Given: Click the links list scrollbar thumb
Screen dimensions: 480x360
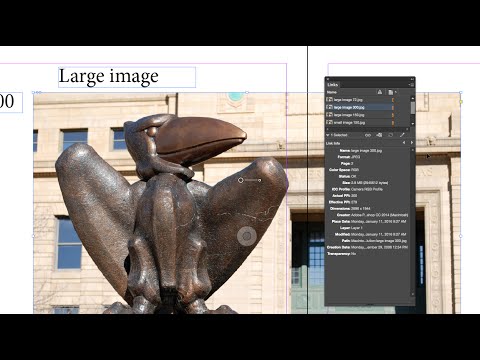Looking at the screenshot, I should [413, 108].
